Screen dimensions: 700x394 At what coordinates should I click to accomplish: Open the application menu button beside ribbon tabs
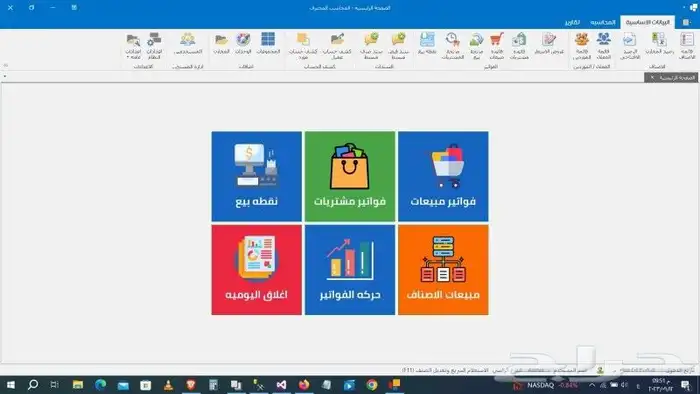pyautogui.click(x=686, y=22)
